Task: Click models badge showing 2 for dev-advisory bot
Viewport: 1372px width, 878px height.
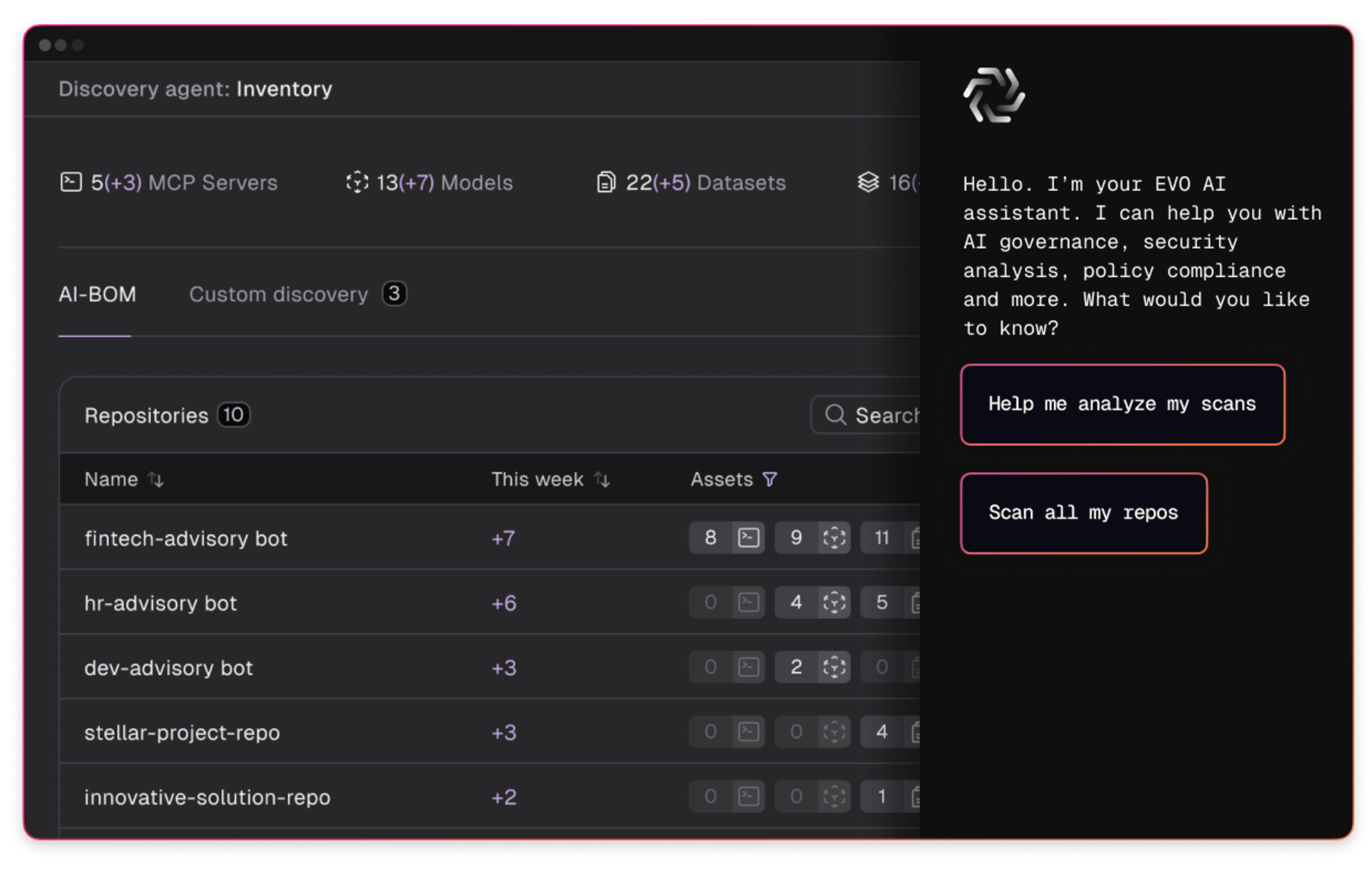Action: (812, 667)
